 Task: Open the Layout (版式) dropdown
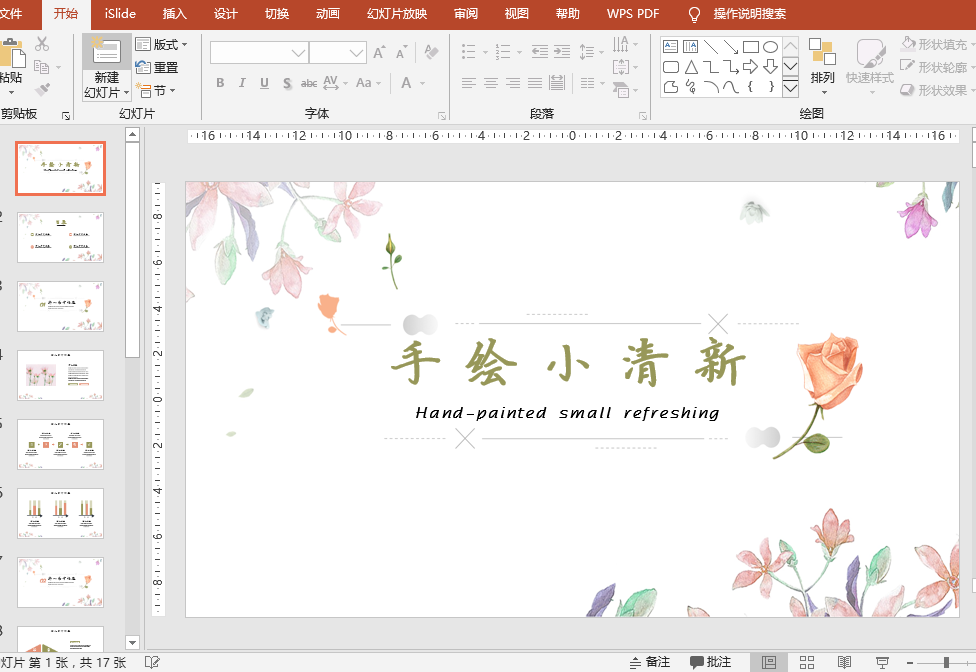coord(161,44)
